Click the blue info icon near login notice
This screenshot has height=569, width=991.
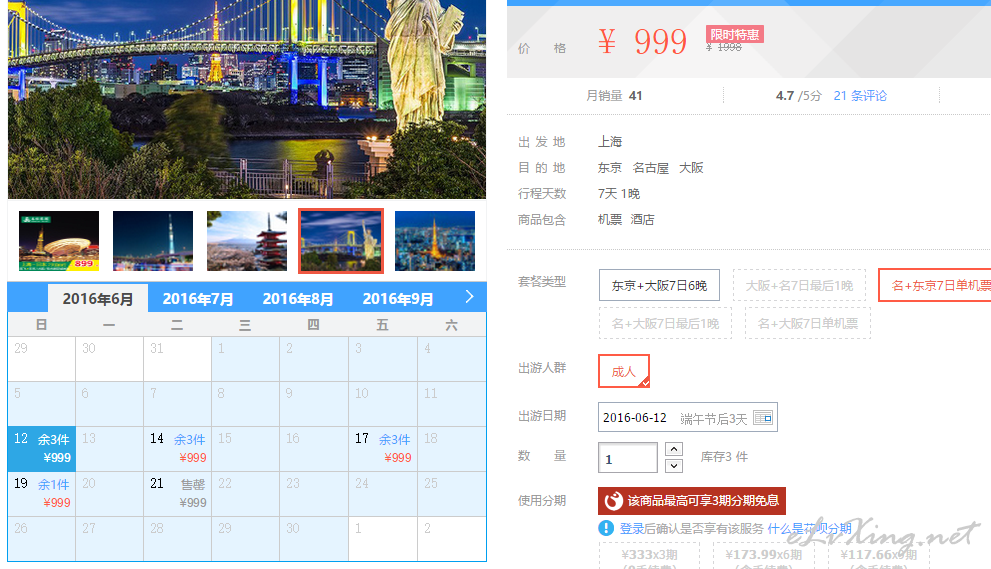(x=605, y=528)
